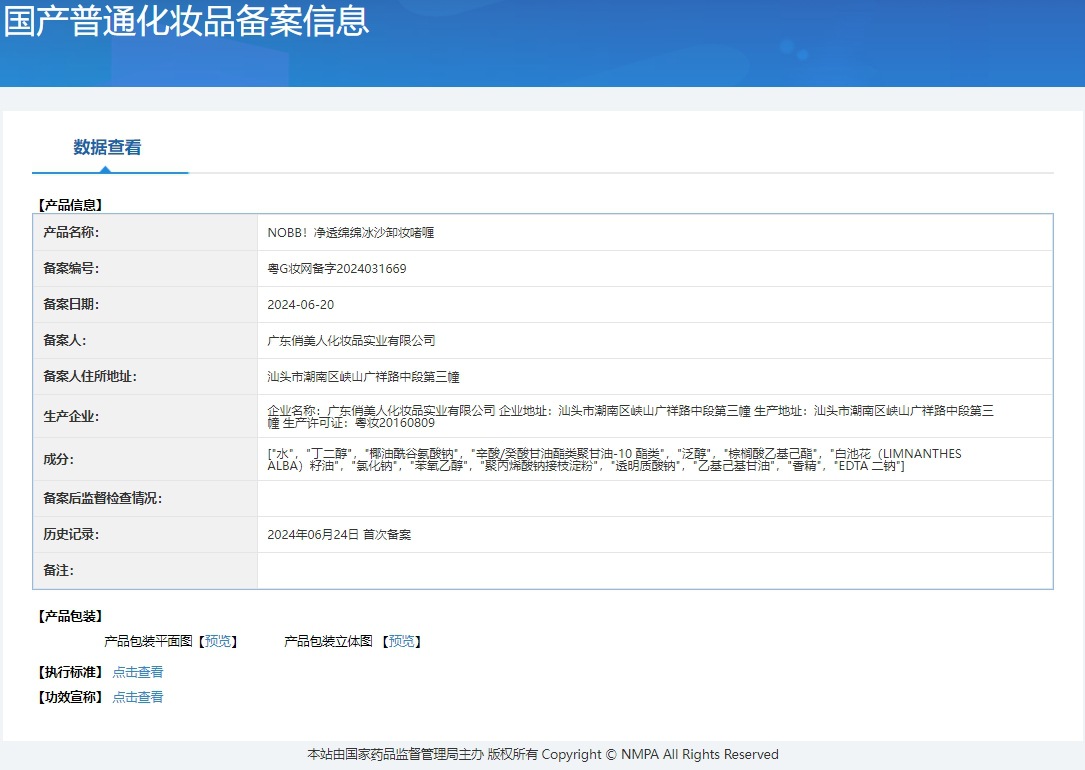Click the 备案日期 row label

pyautogui.click(x=71, y=304)
